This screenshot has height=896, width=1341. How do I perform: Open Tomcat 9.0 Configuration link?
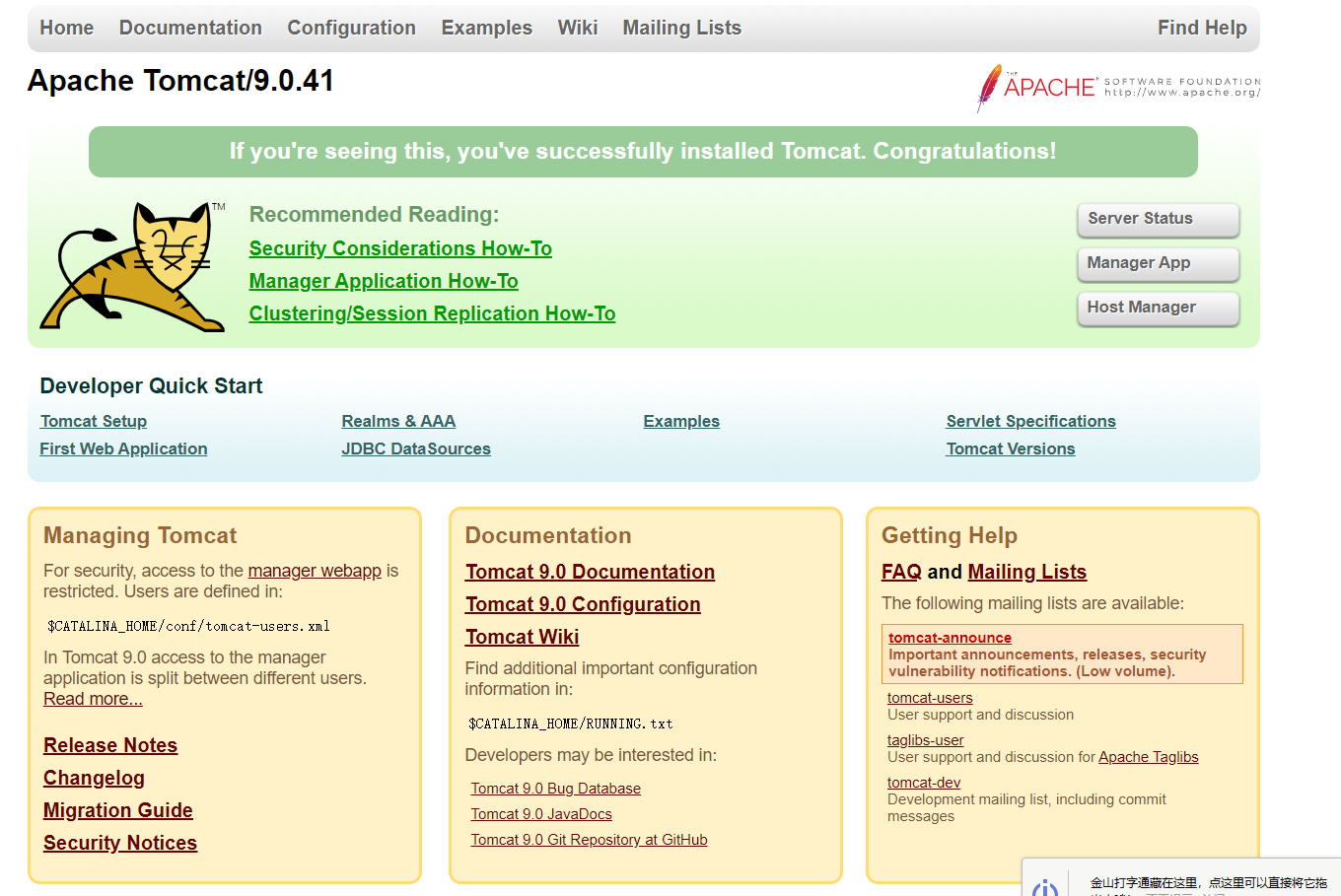[583, 604]
